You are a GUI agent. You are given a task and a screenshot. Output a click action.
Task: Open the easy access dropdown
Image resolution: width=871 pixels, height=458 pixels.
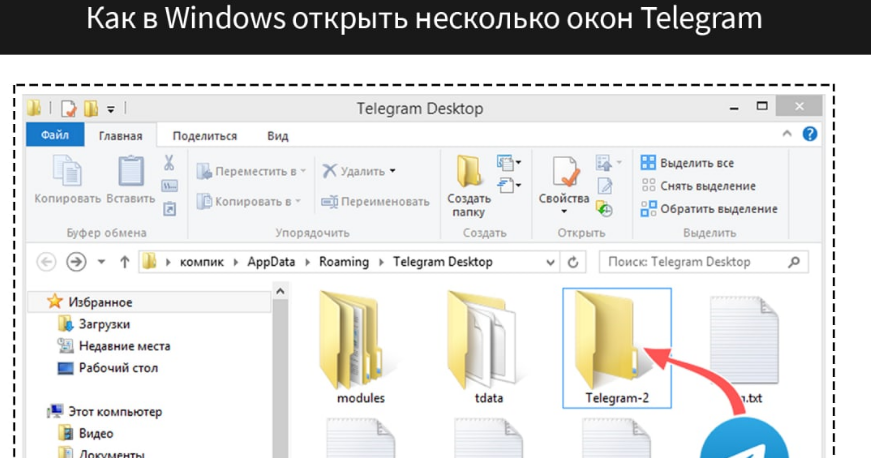509,185
